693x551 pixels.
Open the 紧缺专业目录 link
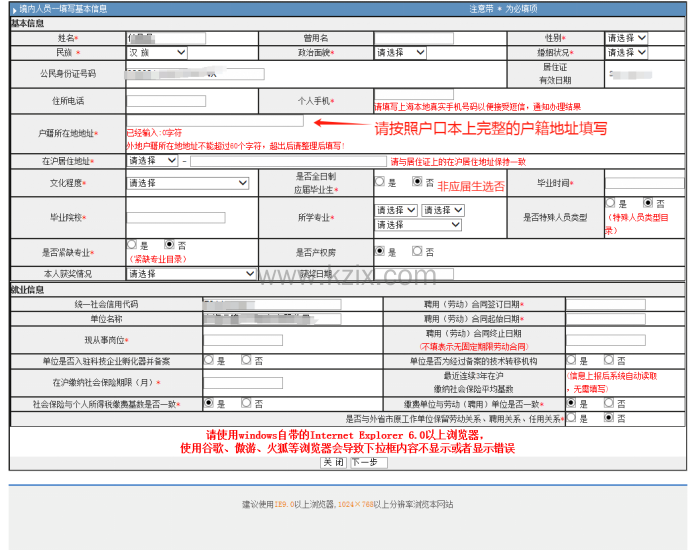pos(158,259)
